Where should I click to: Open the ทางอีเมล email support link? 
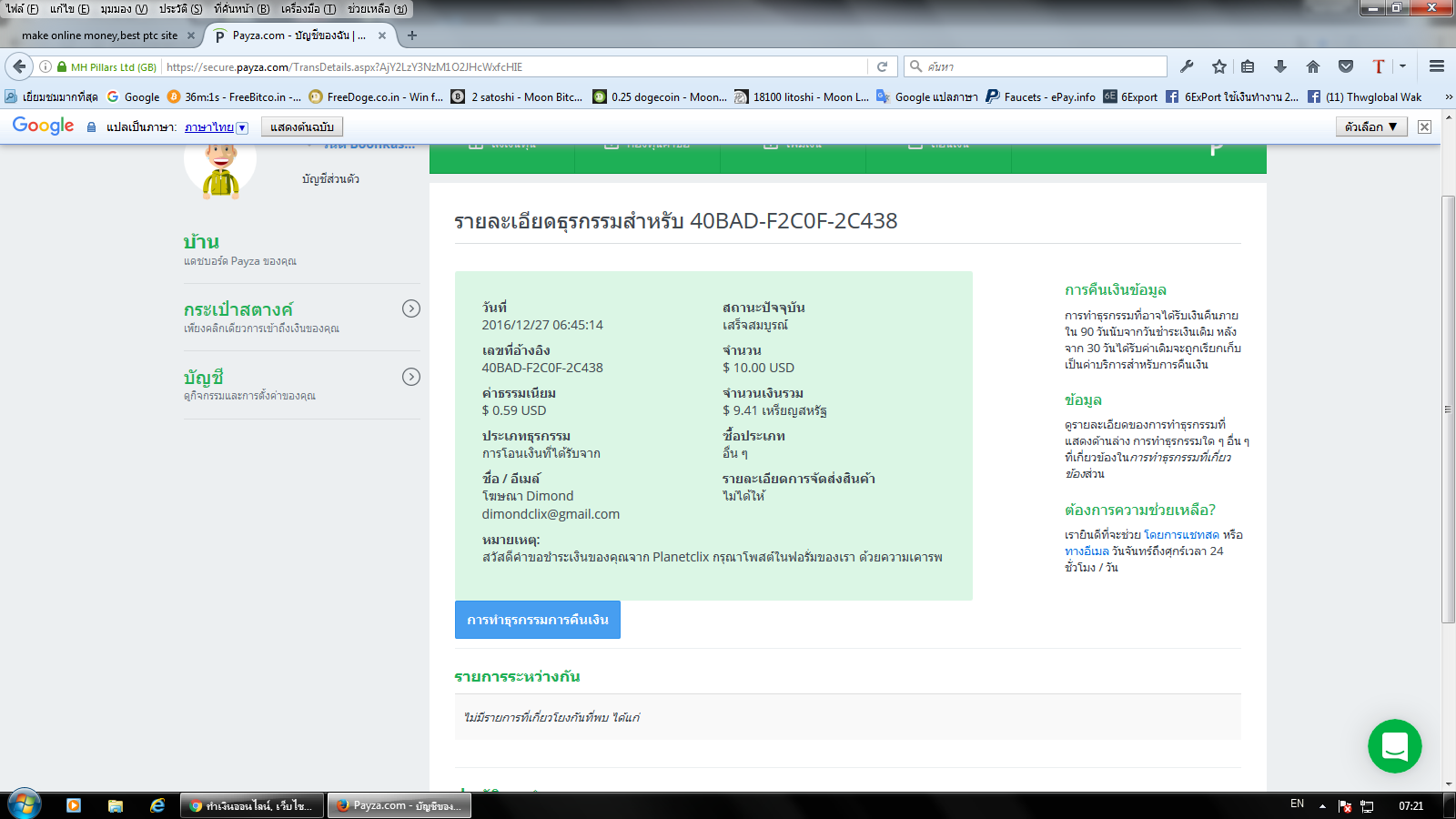[x=1087, y=551]
